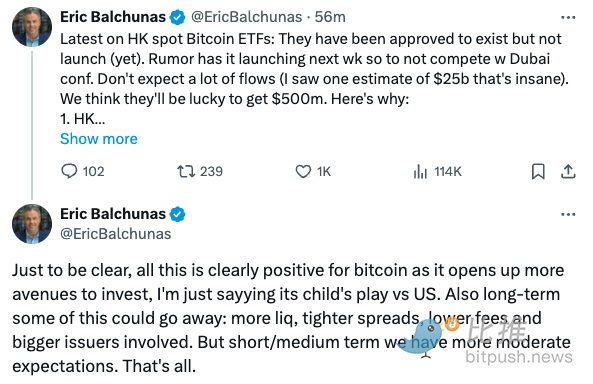Screen dimensions: 593x384
Task: Bookmark the first Eric Balchunas tweet
Action: 538,171
